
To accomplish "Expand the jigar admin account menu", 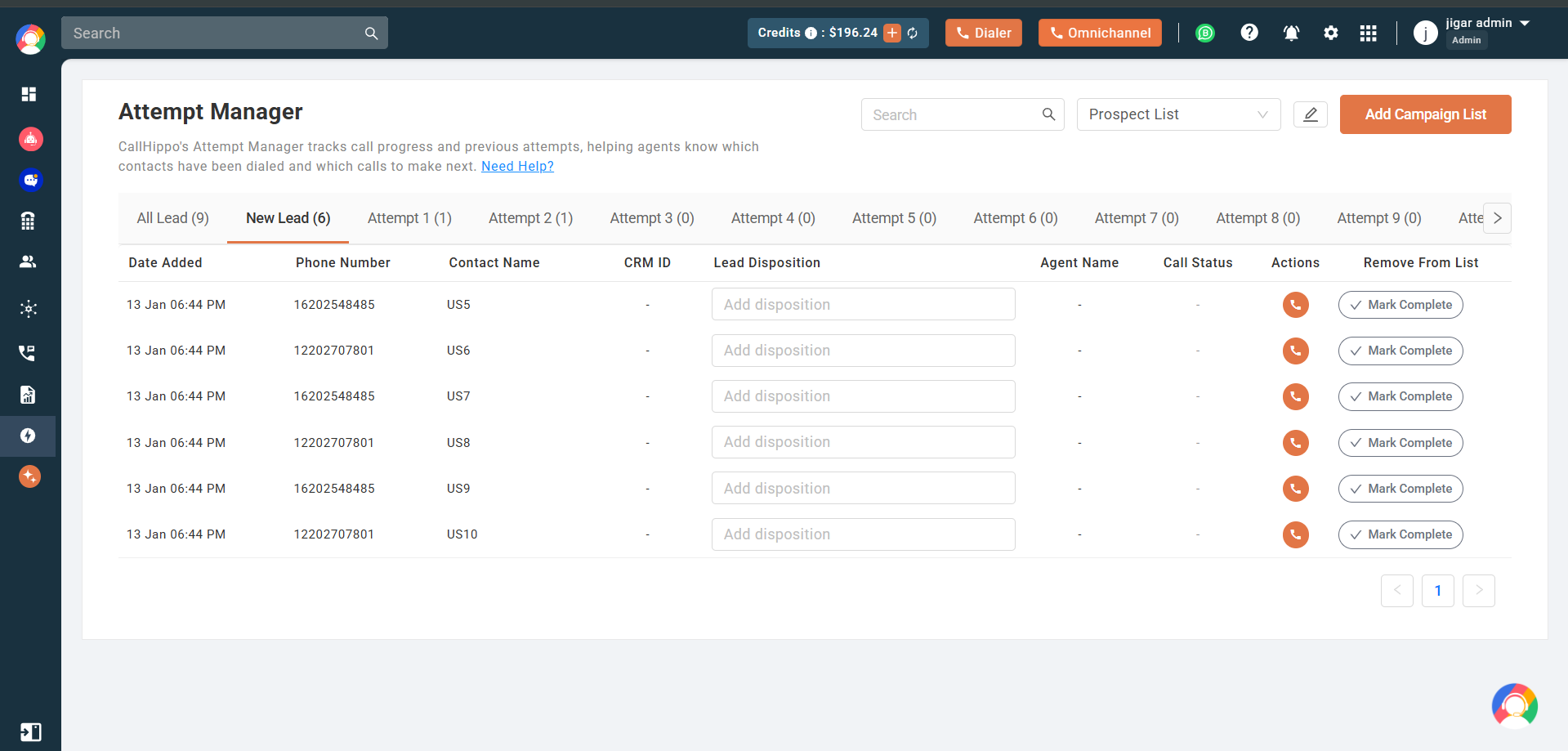I will pyautogui.click(x=1525, y=23).
